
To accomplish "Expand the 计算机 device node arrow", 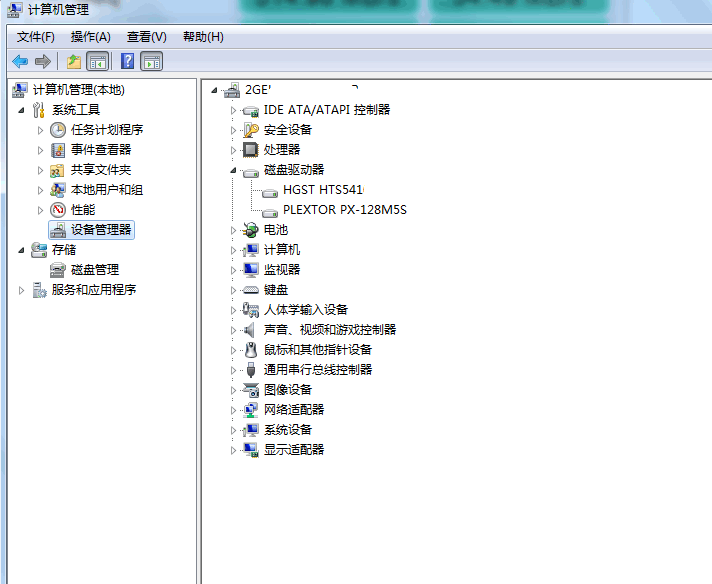I will 233,250.
